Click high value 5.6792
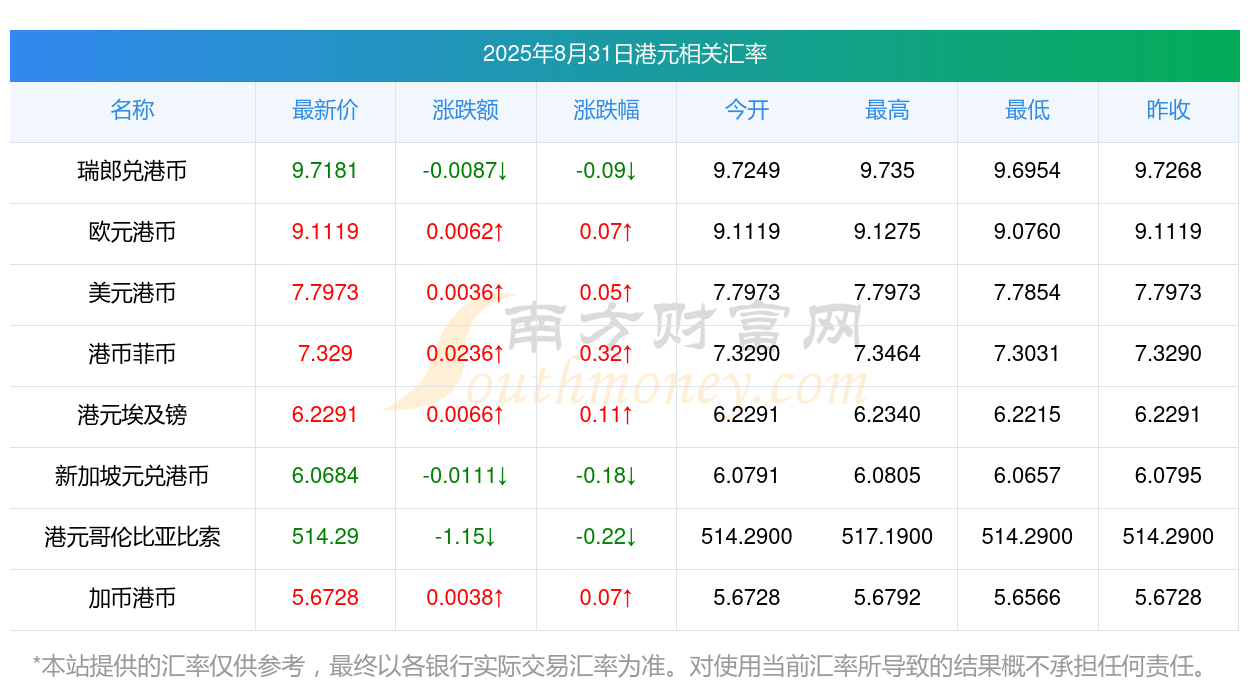Viewport: 1250px width, 698px height. [x=887, y=598]
